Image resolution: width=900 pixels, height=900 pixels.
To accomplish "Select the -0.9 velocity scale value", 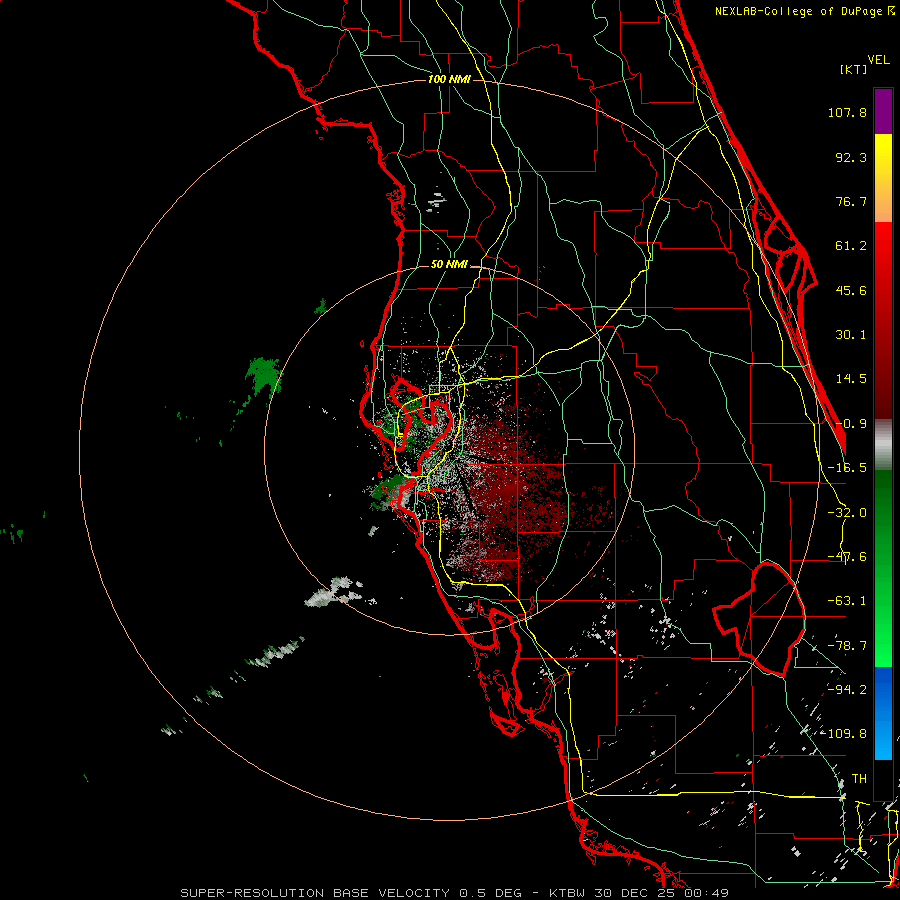I will coord(851,424).
